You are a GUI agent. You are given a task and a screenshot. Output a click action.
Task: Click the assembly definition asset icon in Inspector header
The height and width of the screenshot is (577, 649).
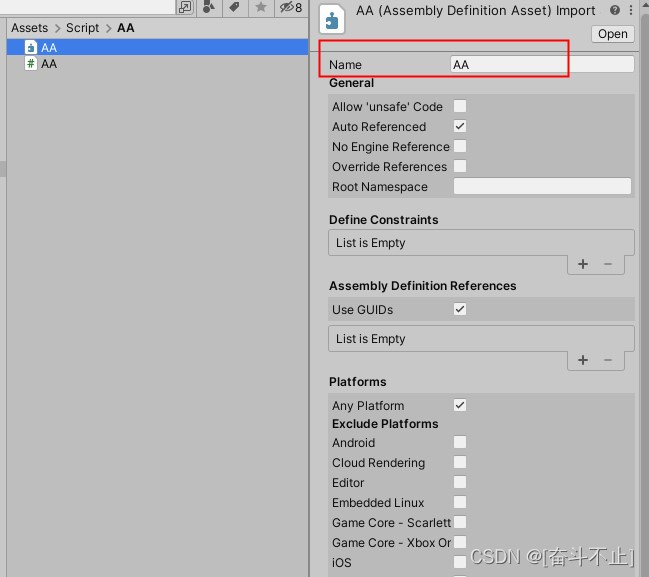click(x=332, y=19)
